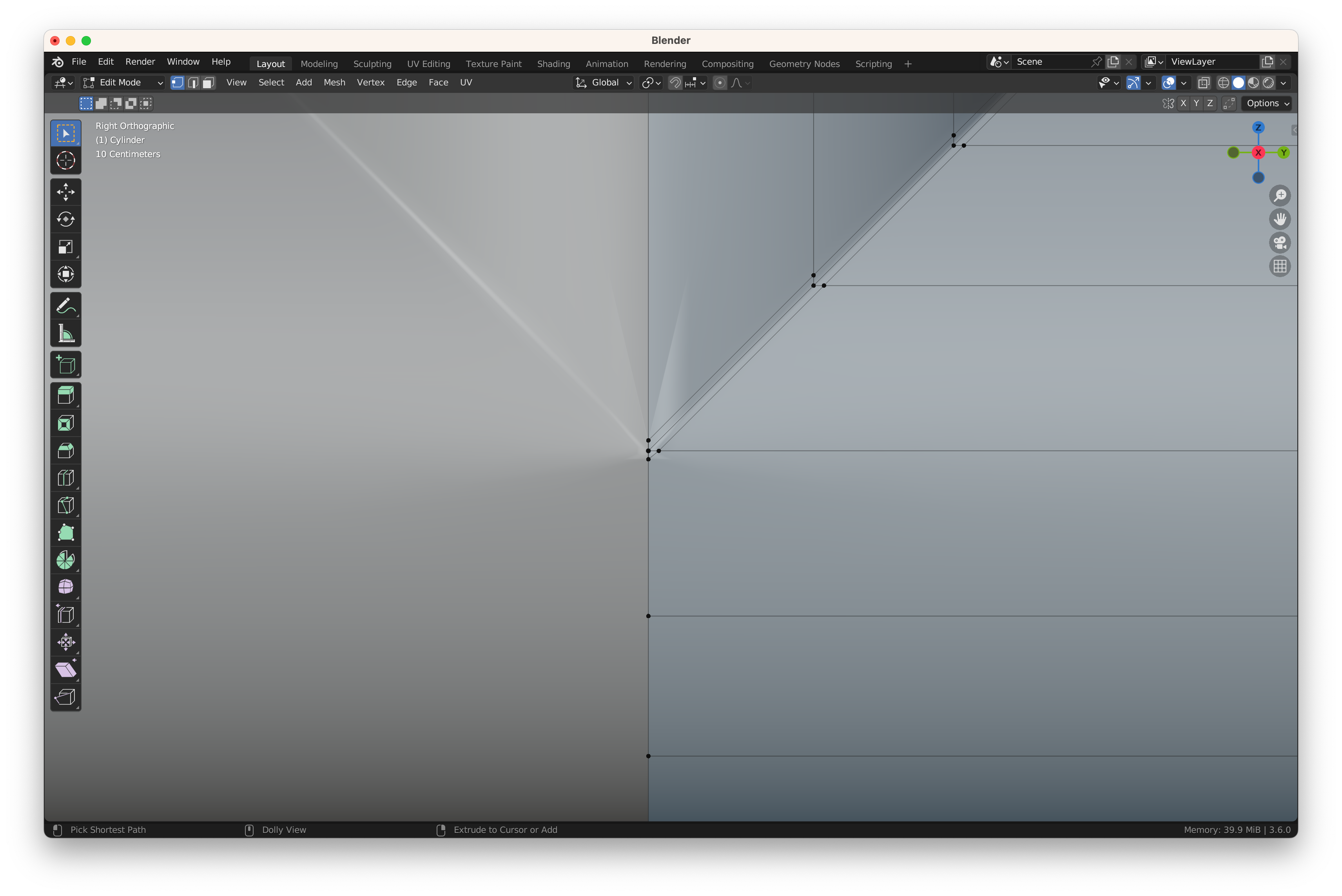Open the Edit Mode dropdown
Viewport: 1342px width, 896px height.
click(123, 83)
